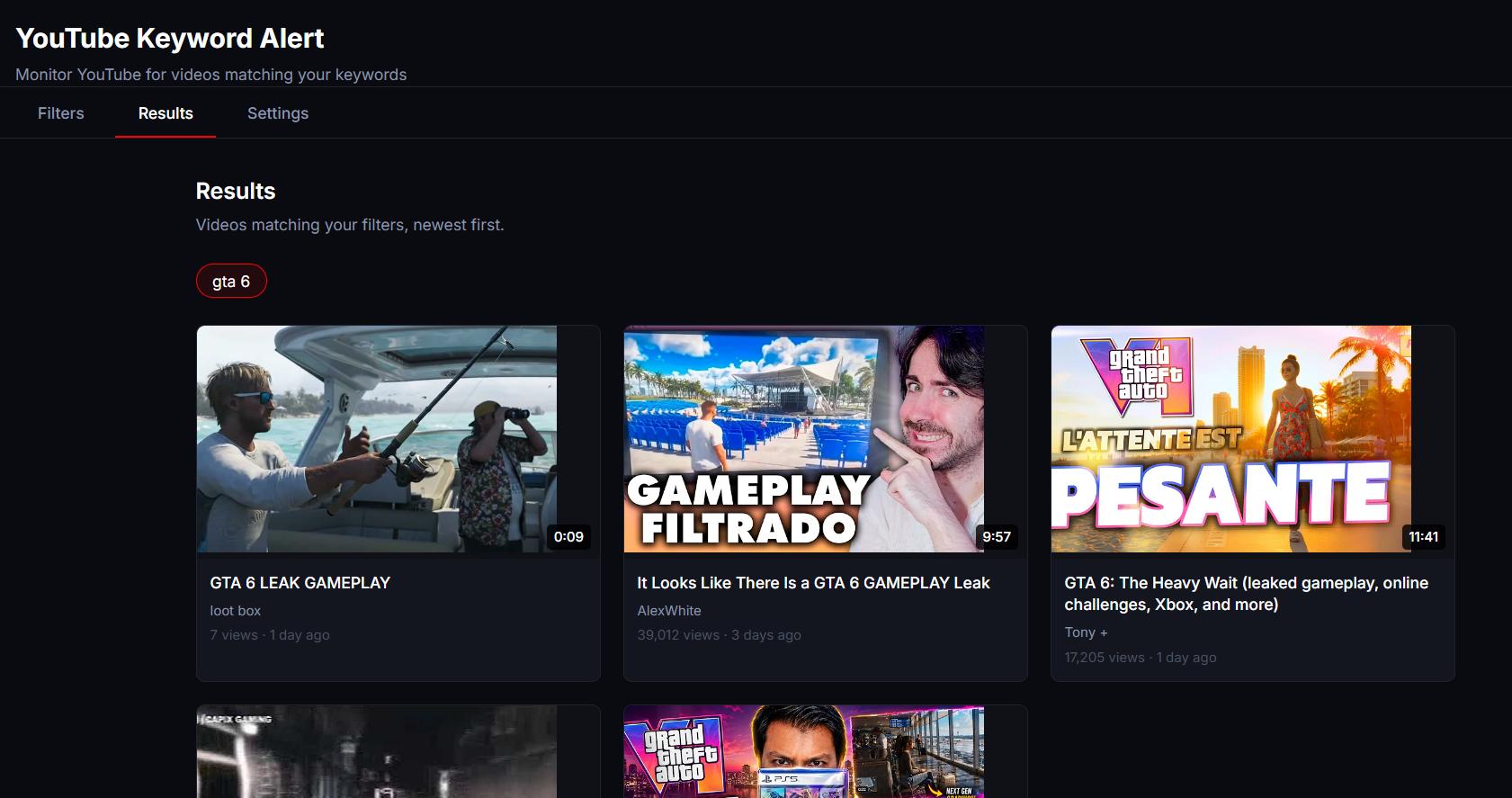Click the 7 views · 1 day ago text
The image size is (1512, 798).
click(270, 635)
